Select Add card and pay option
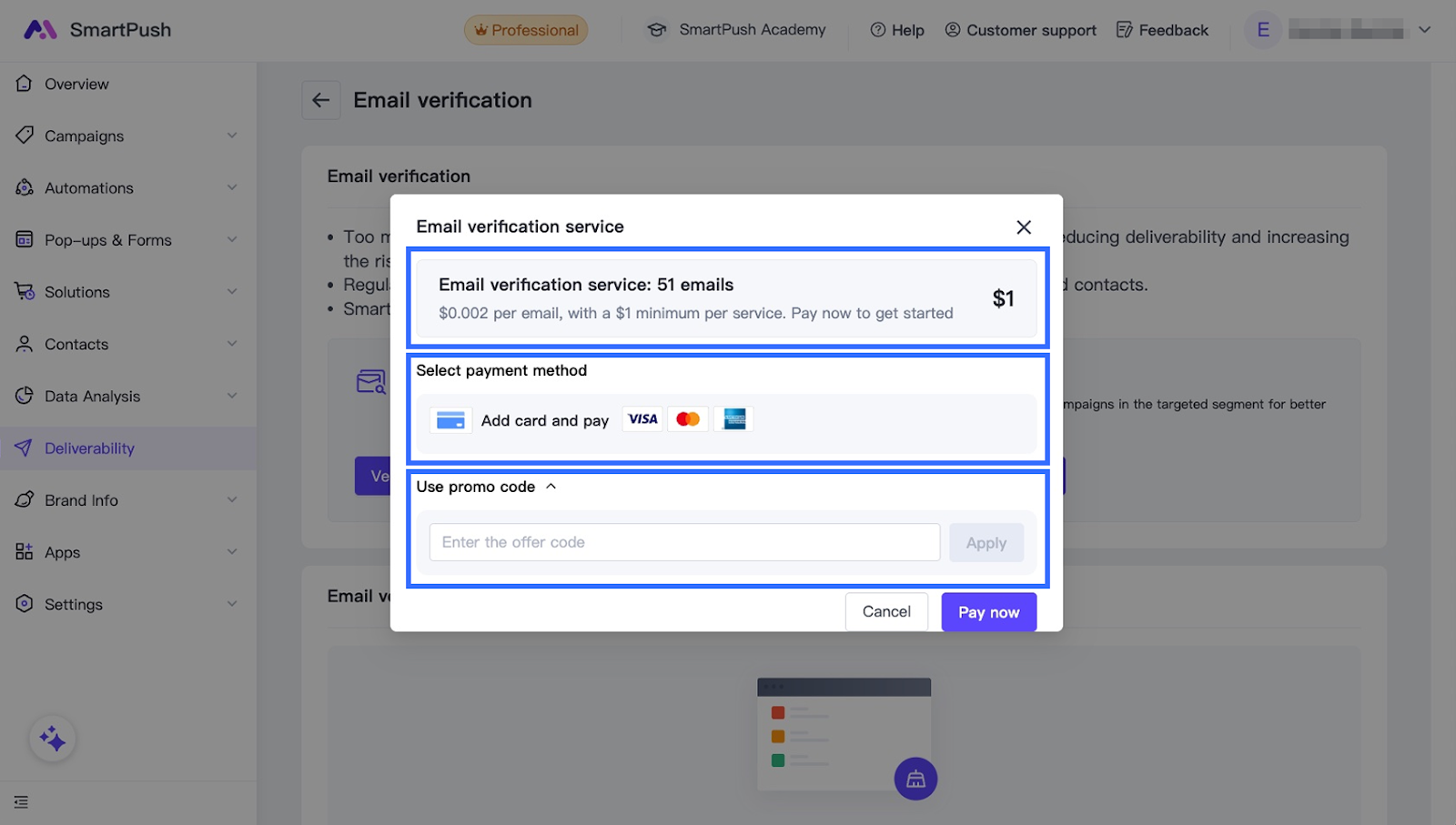1456x825 pixels. pyautogui.click(x=544, y=420)
